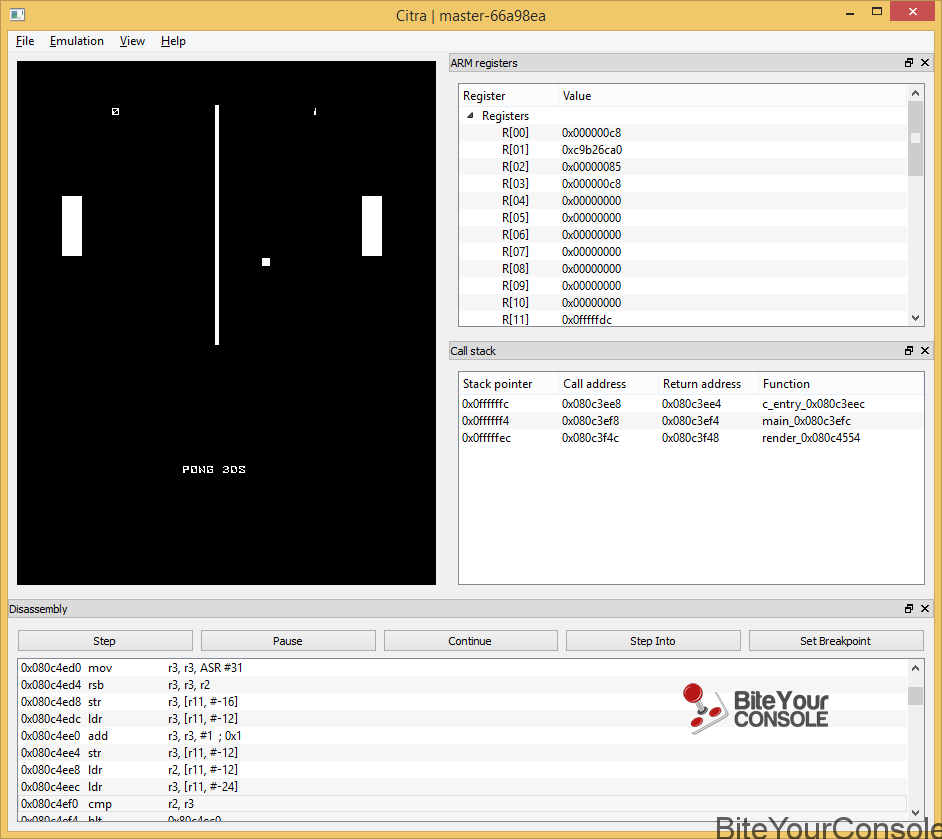Screen dimensions: 942x839
Task: Click the left Pong paddle
Action: (x=72, y=226)
